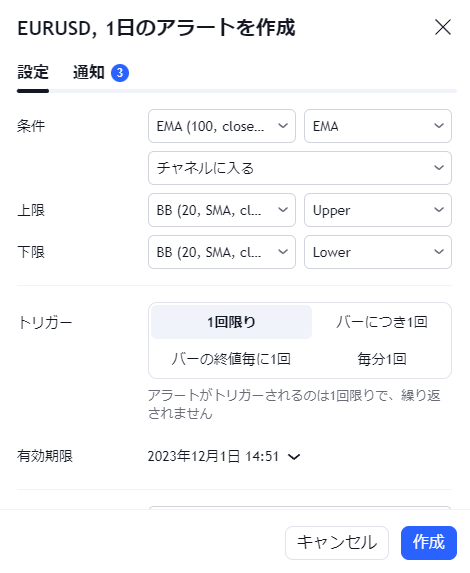Open the チャネルに入る condition type dropdown

(x=300, y=168)
